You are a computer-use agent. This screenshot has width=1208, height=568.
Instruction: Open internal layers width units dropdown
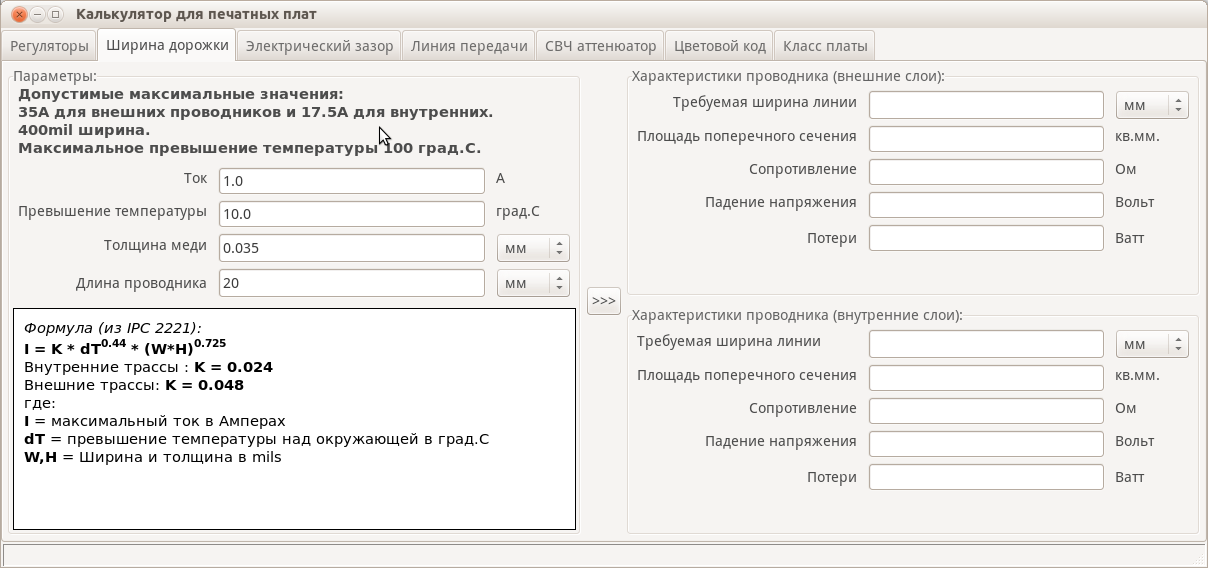pos(1152,344)
